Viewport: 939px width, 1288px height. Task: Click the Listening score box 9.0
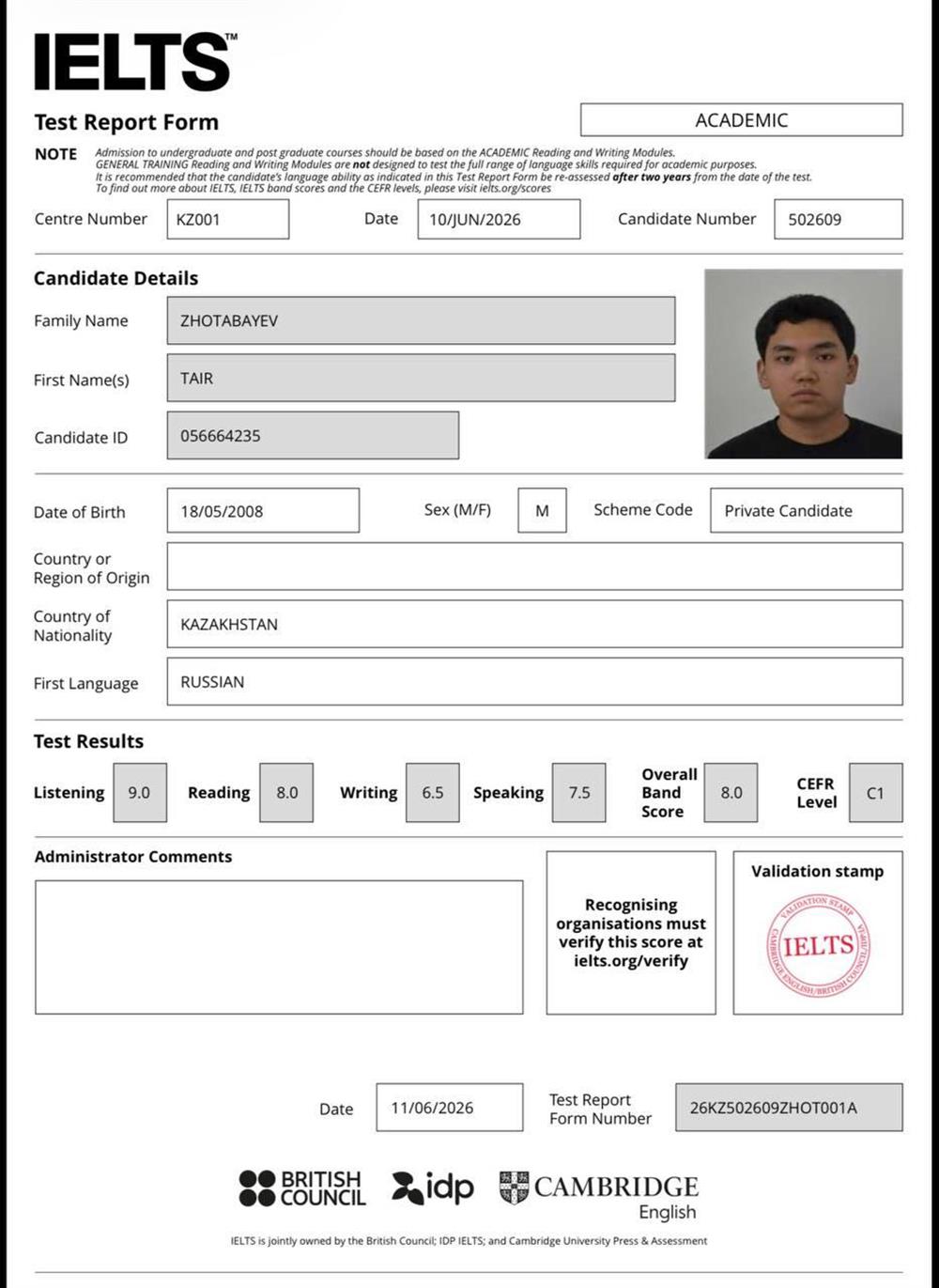coord(140,793)
